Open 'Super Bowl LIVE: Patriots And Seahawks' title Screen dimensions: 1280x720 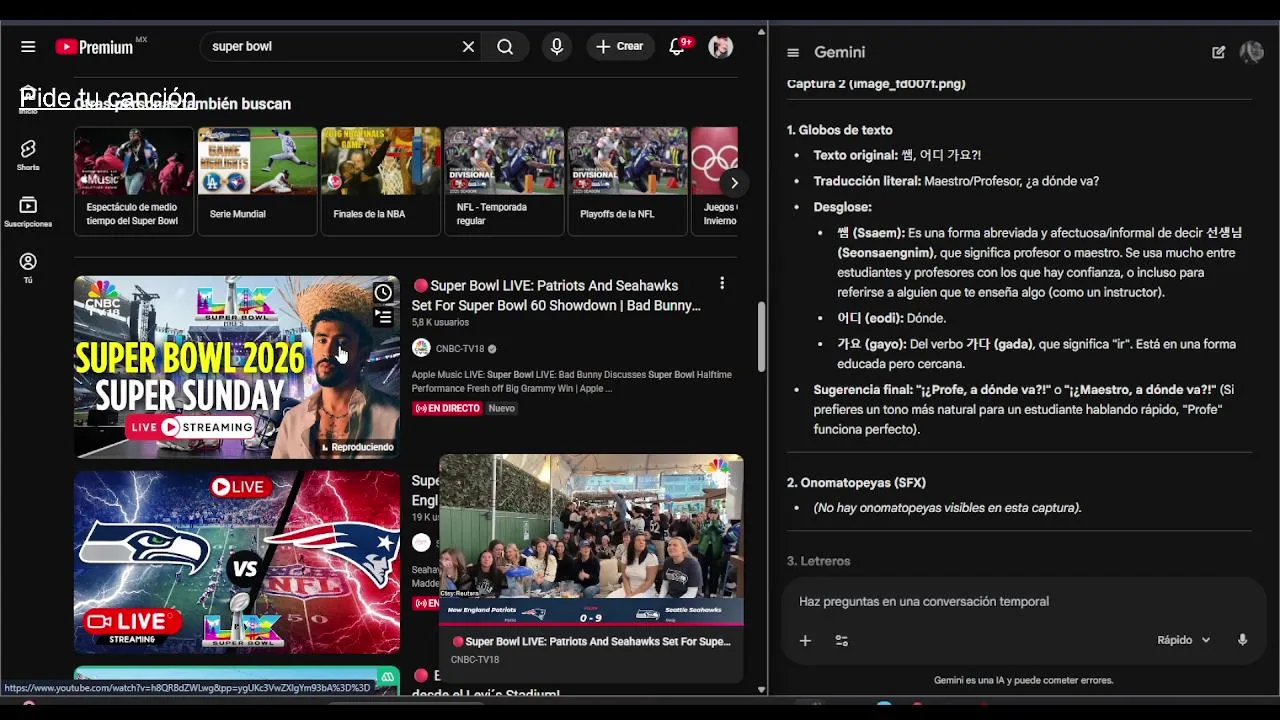556,295
